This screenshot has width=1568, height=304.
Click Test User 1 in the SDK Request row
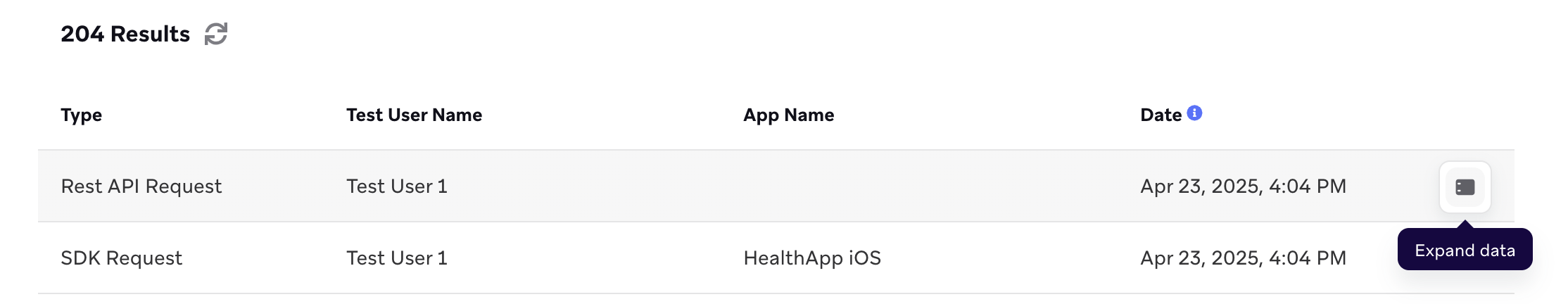[x=396, y=258]
